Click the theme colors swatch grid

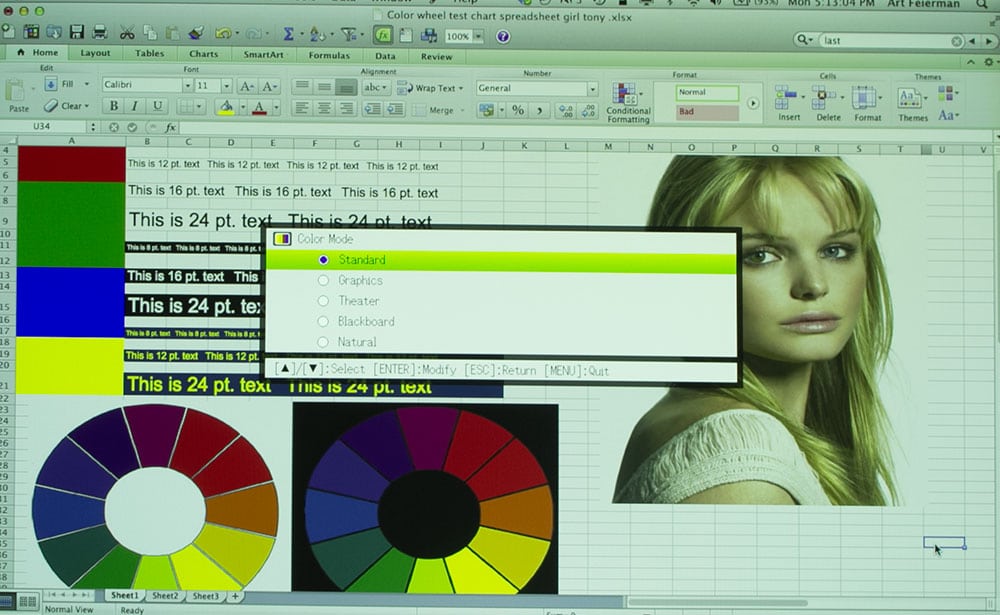(x=946, y=94)
